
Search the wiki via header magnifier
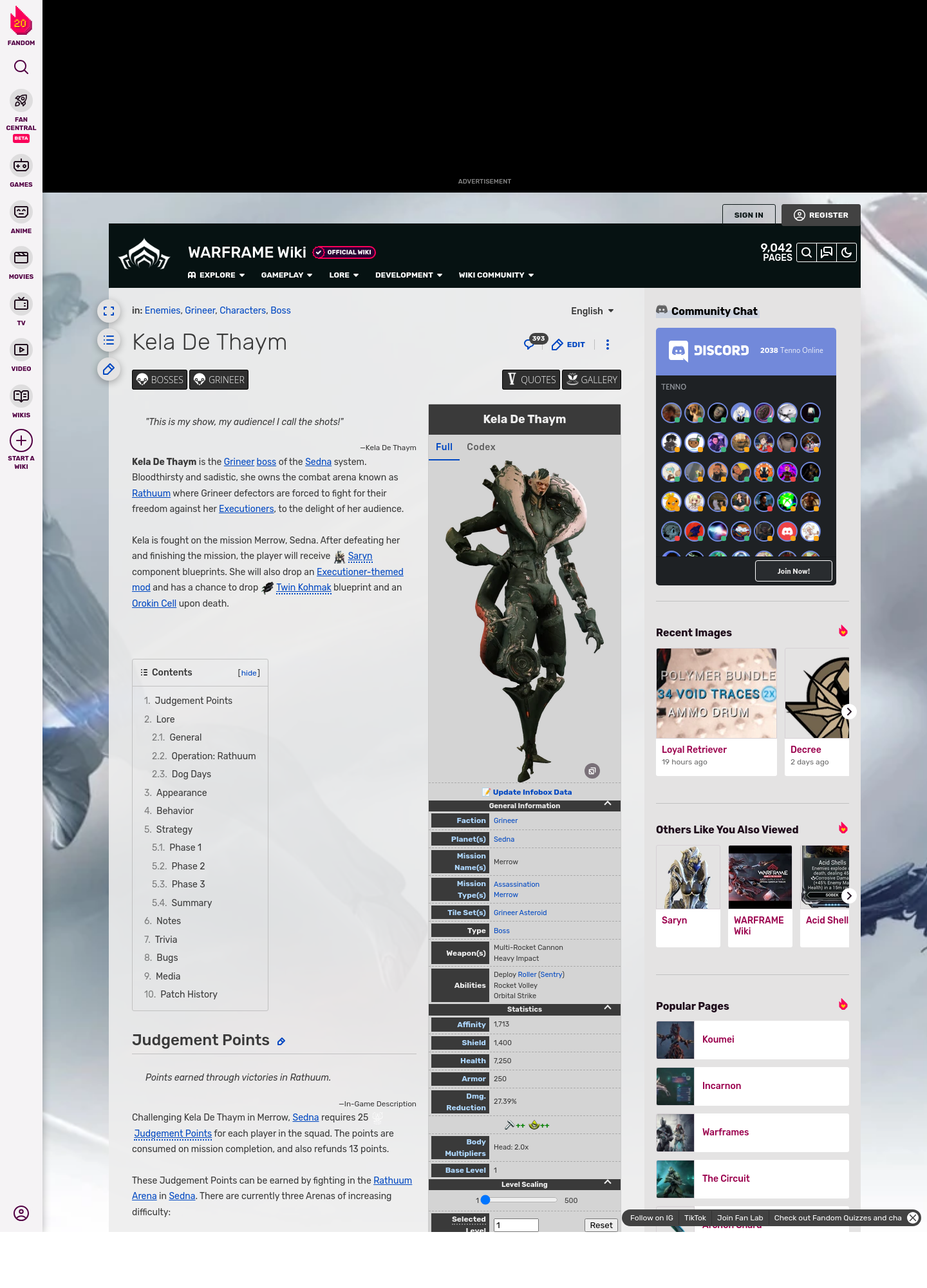(x=807, y=252)
